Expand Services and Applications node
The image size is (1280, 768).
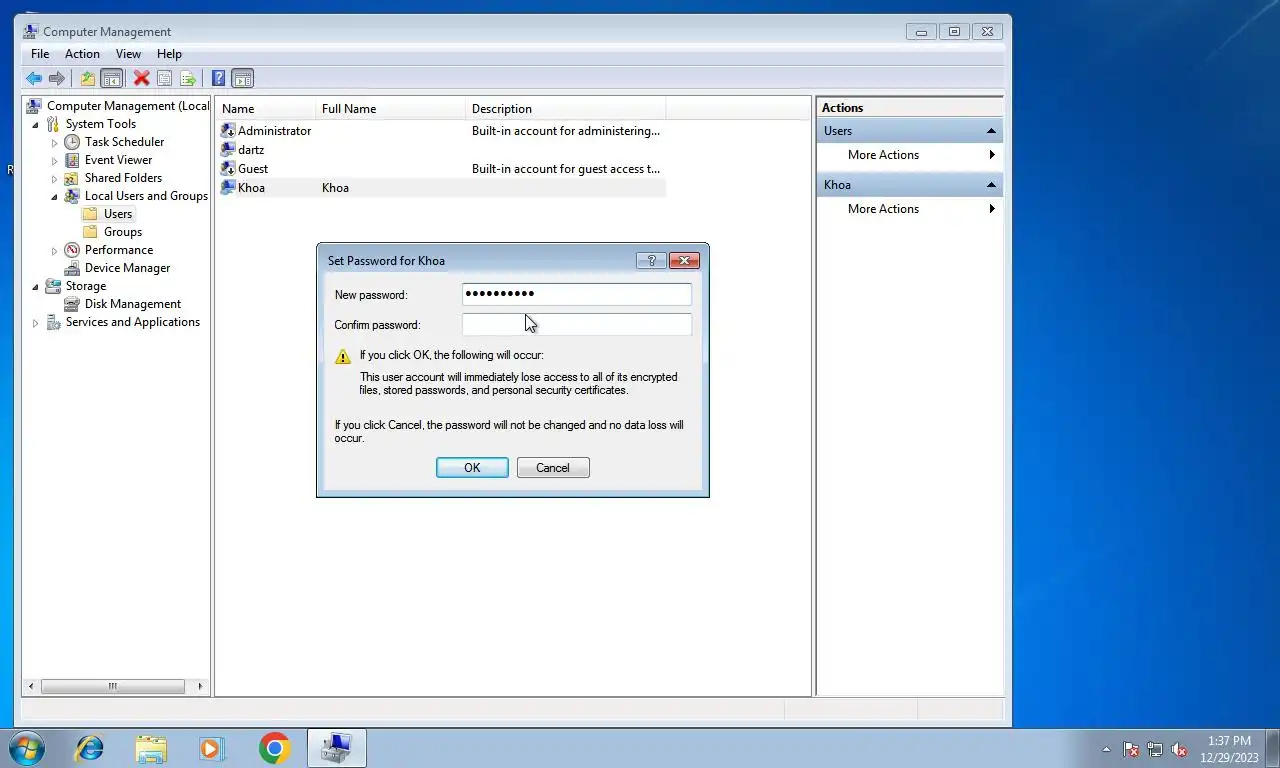pyautogui.click(x=36, y=323)
